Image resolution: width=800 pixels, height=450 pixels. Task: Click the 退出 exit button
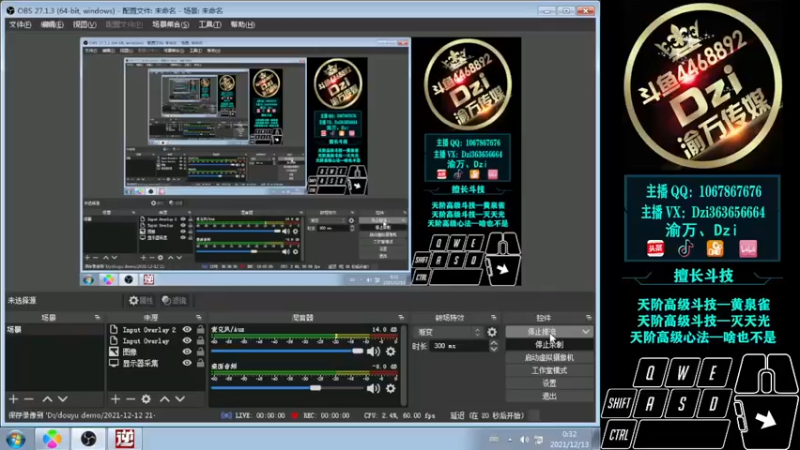(549, 396)
